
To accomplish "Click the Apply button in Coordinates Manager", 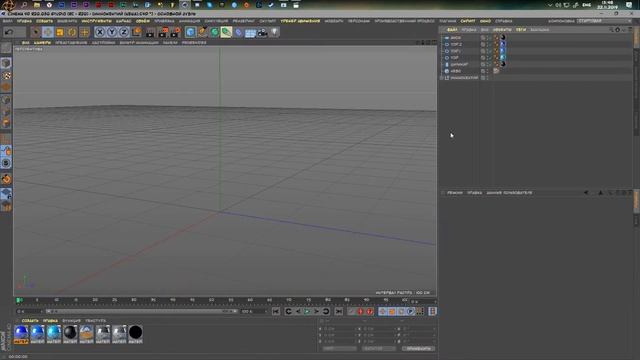I will [x=418, y=349].
